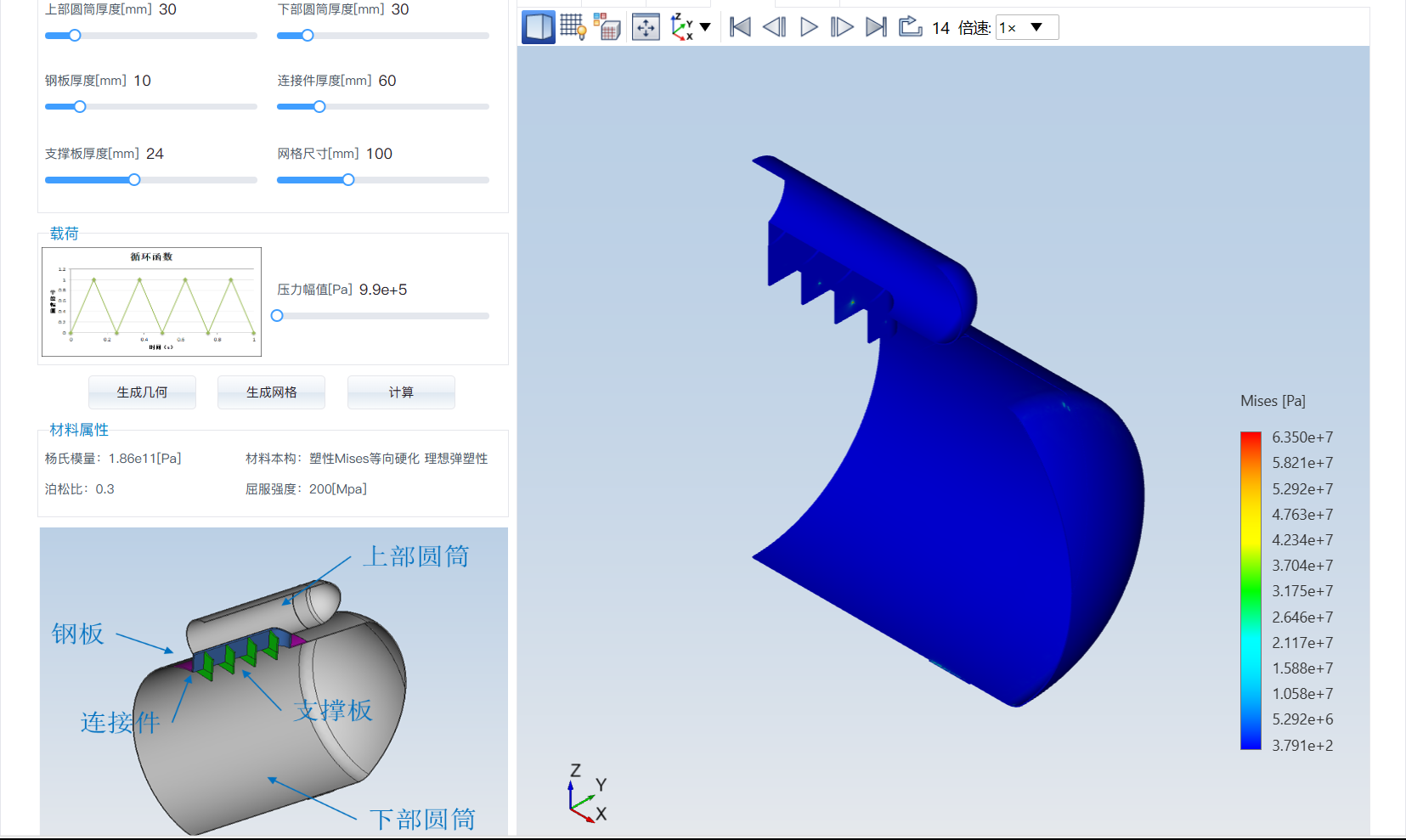Jump to the first animation frame
Image resolution: width=1406 pixels, height=840 pixels.
tap(740, 27)
